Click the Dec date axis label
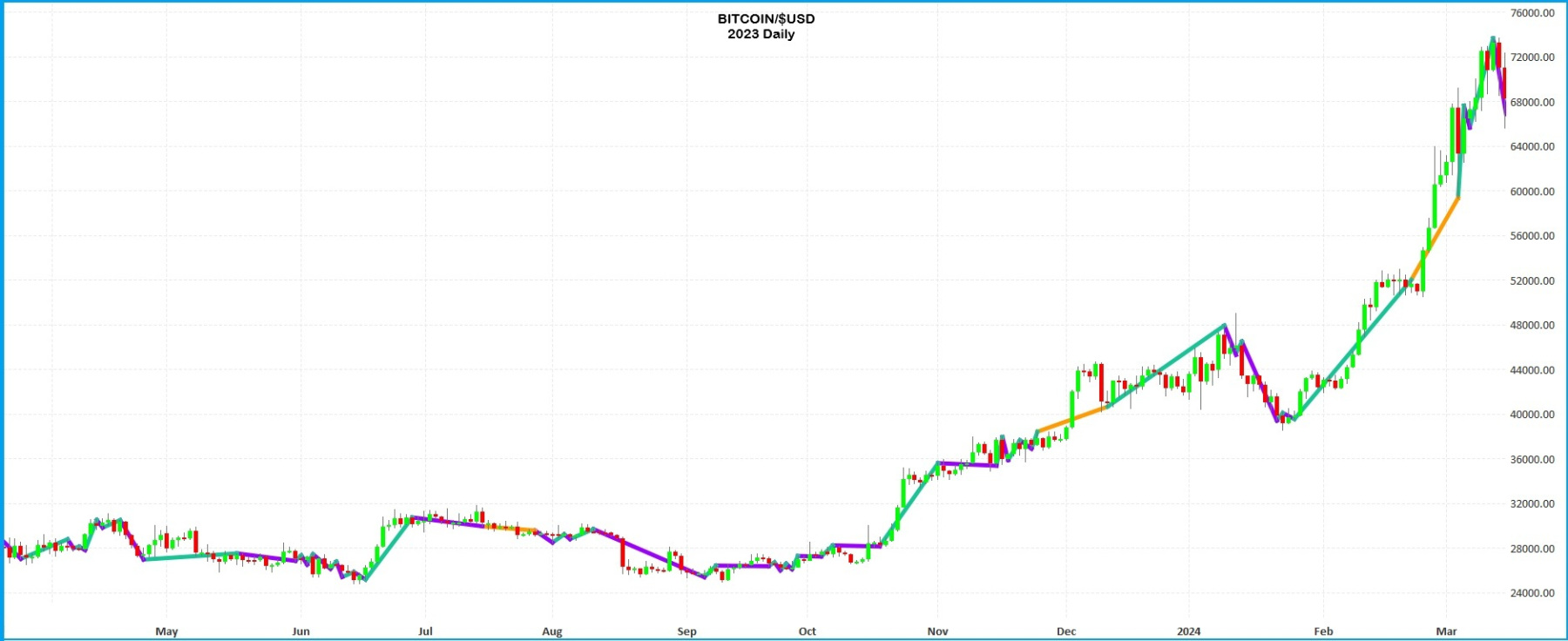 point(1065,631)
